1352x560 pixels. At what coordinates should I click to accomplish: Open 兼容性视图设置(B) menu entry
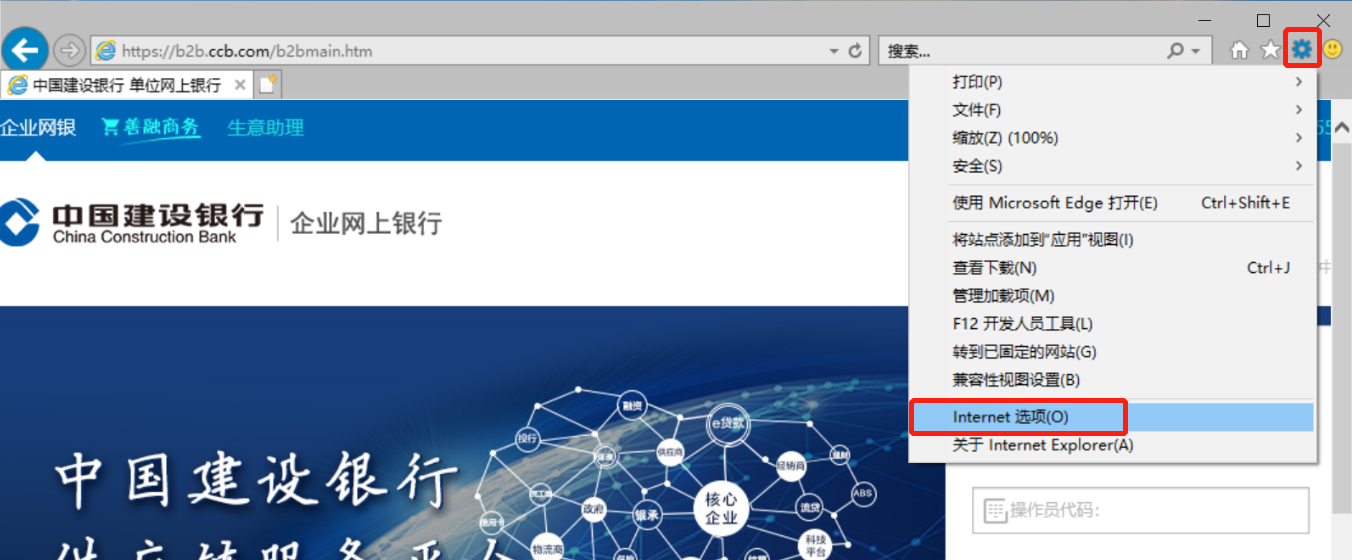click(x=1016, y=380)
